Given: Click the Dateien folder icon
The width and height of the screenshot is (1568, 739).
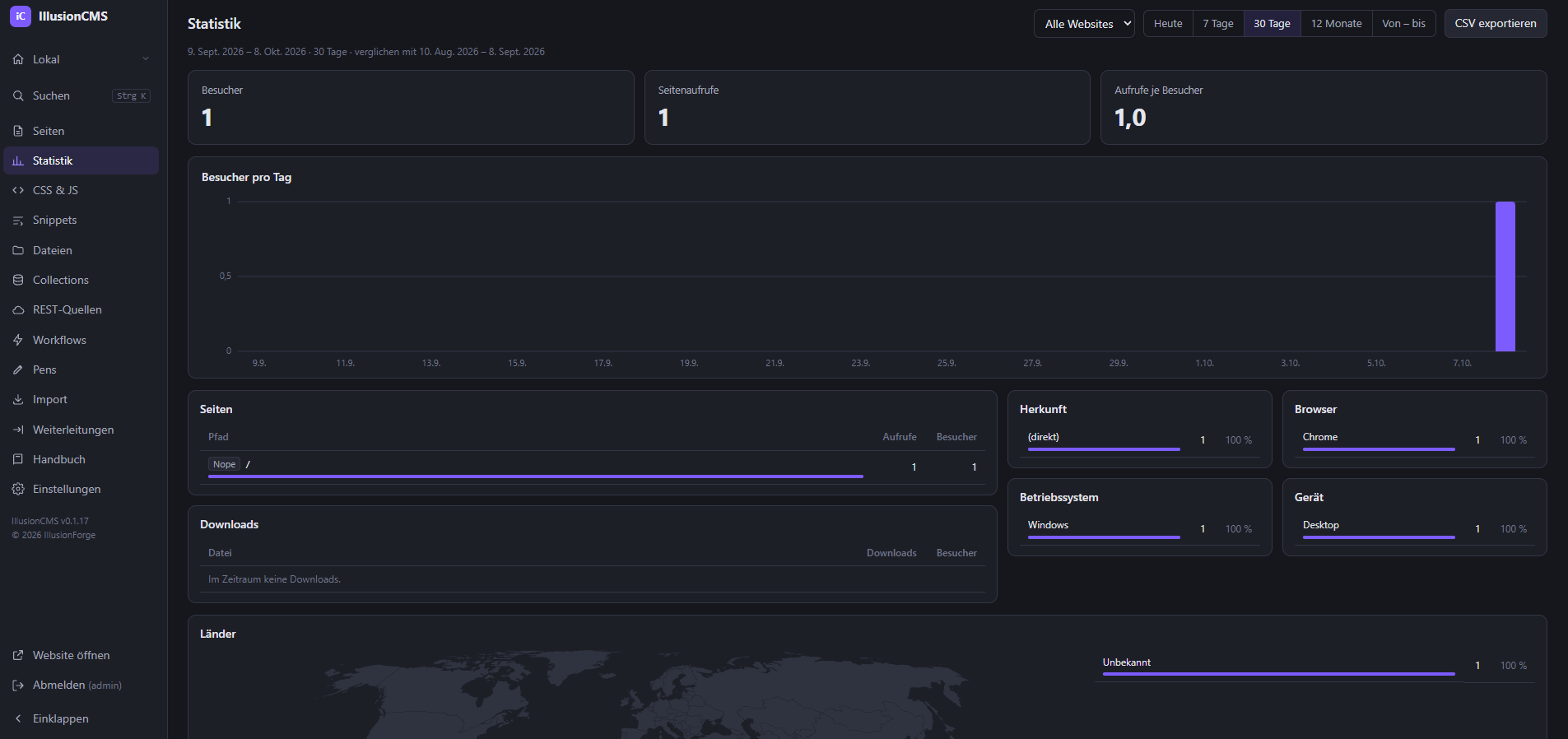Looking at the screenshot, I should click(x=18, y=250).
